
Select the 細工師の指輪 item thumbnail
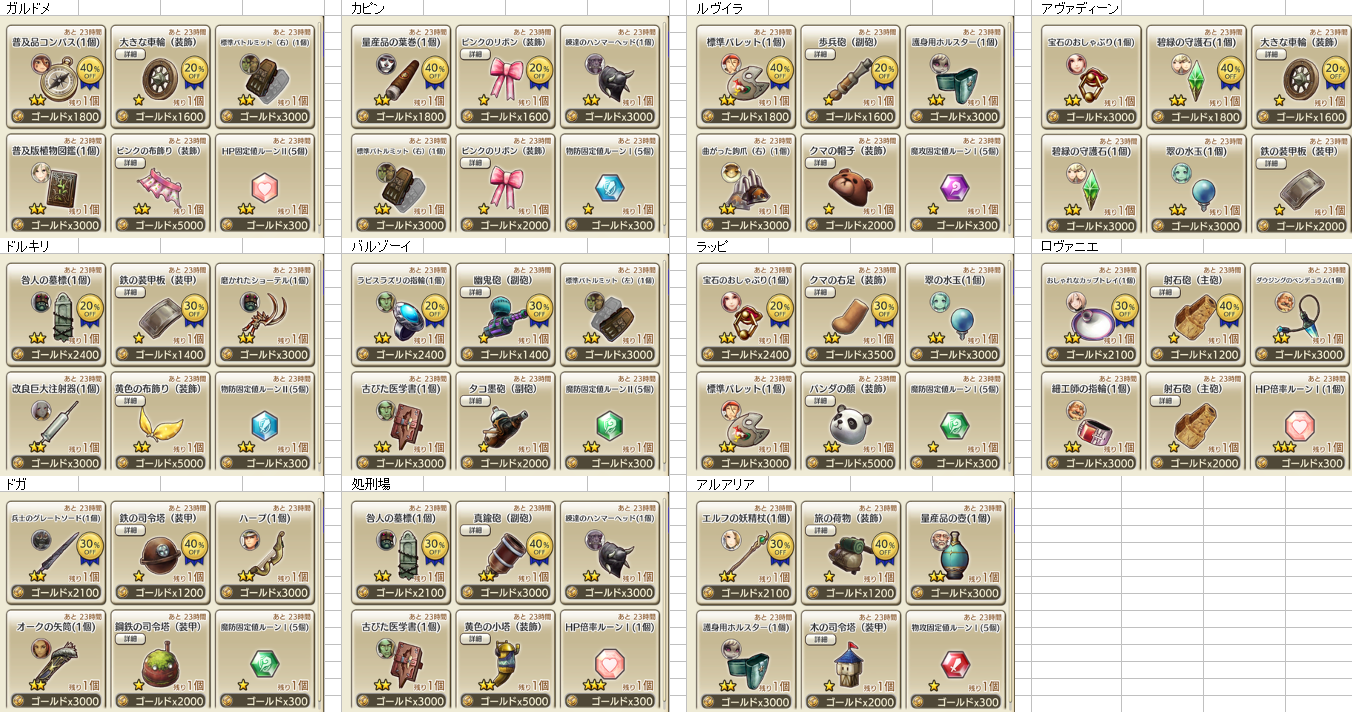1090,426
